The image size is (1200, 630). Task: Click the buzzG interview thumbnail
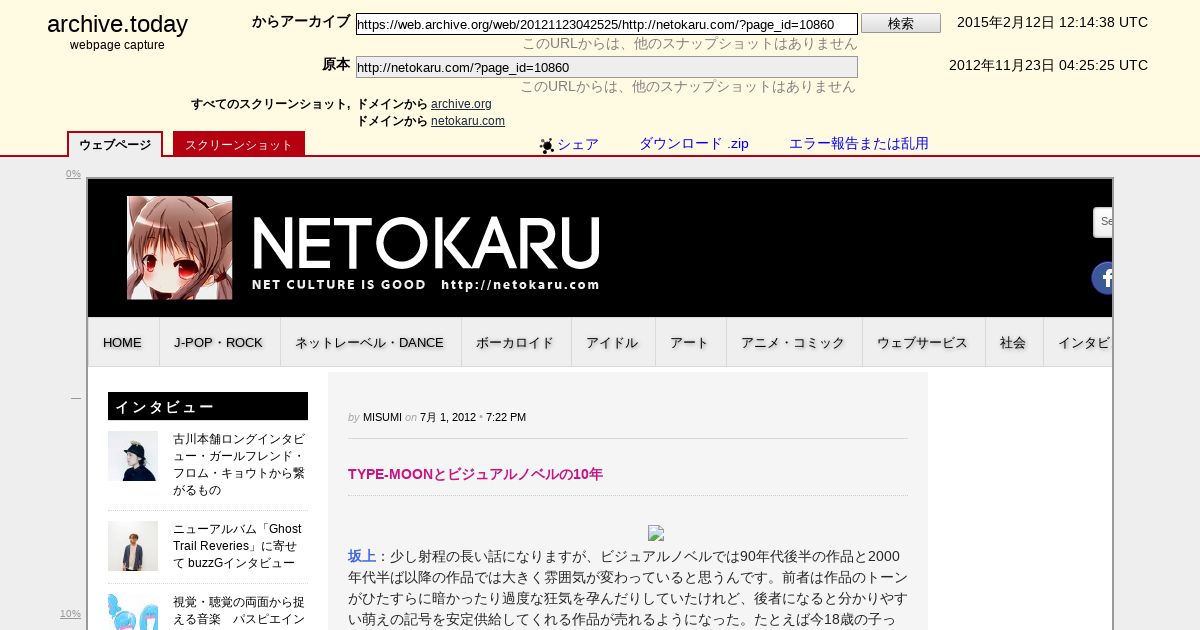[133, 546]
